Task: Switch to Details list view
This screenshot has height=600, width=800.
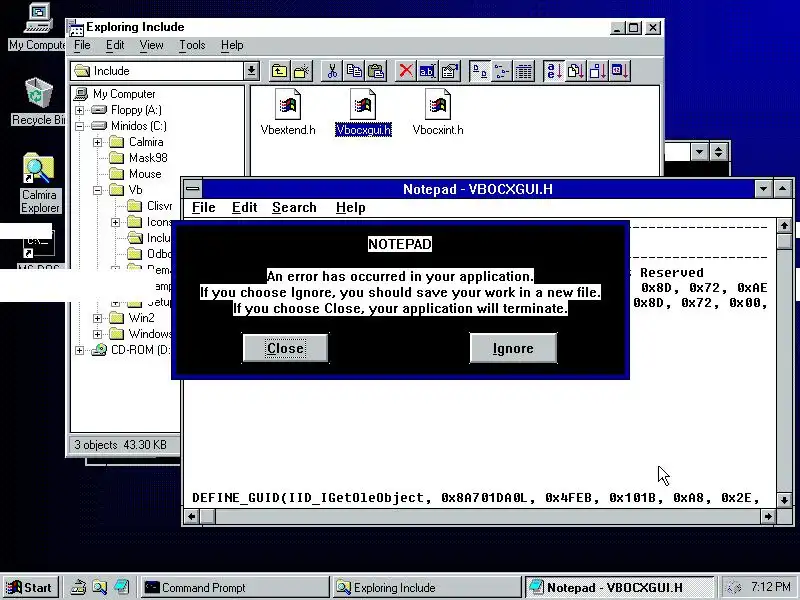Action: tap(523, 71)
